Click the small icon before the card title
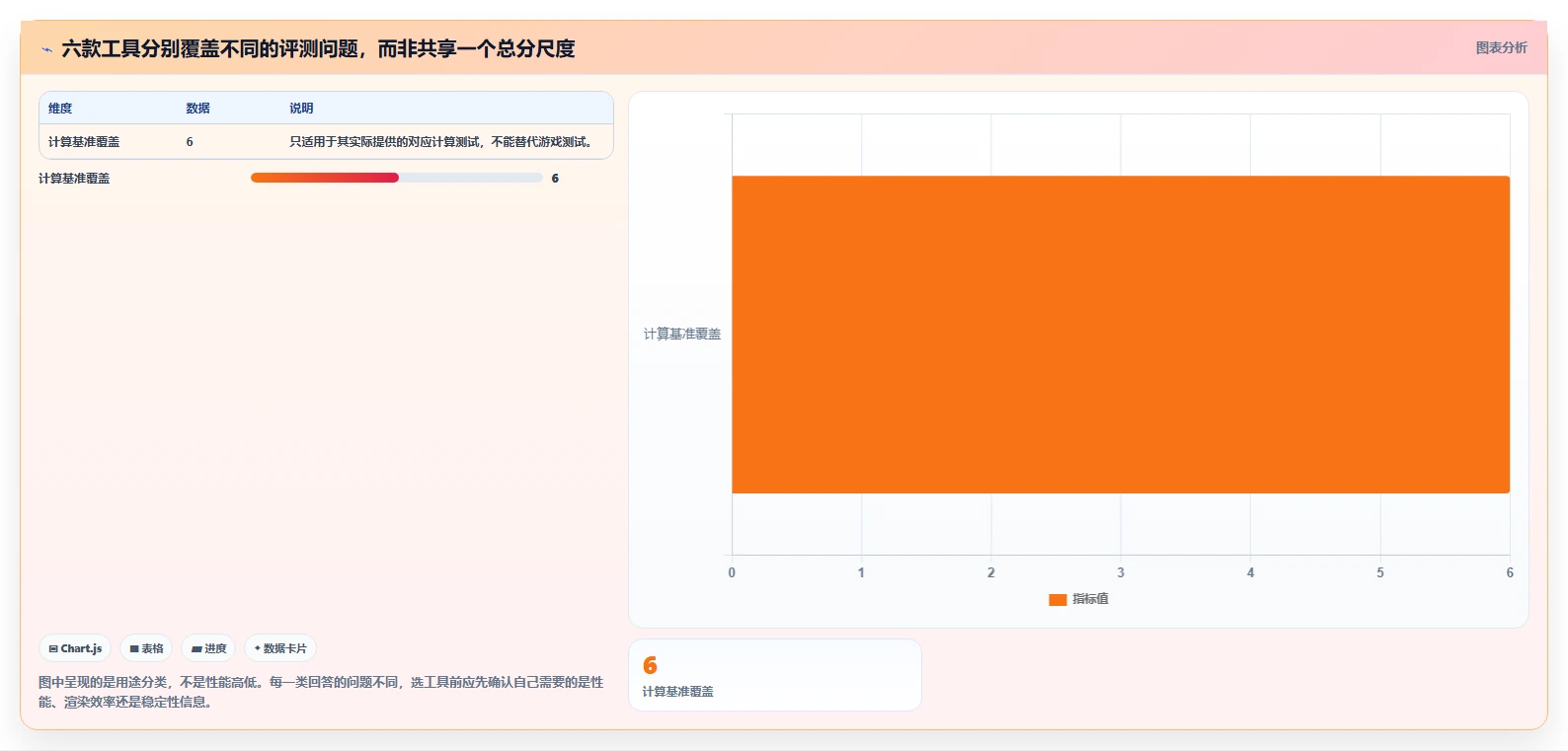The height and width of the screenshot is (751, 1568). 46,49
